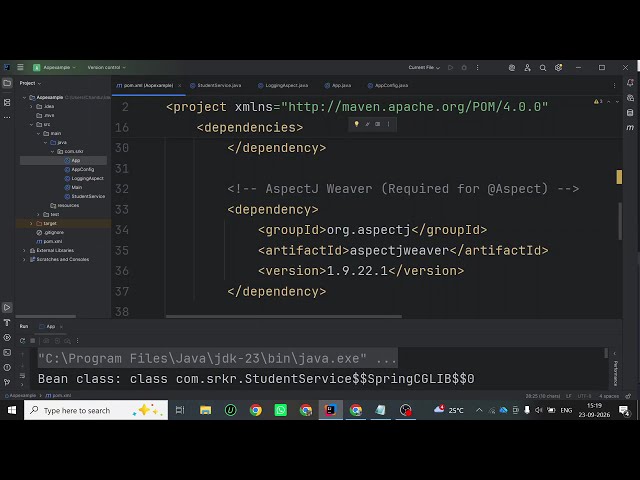The width and height of the screenshot is (640, 480).
Task: Debug the current file
Action: [464, 67]
